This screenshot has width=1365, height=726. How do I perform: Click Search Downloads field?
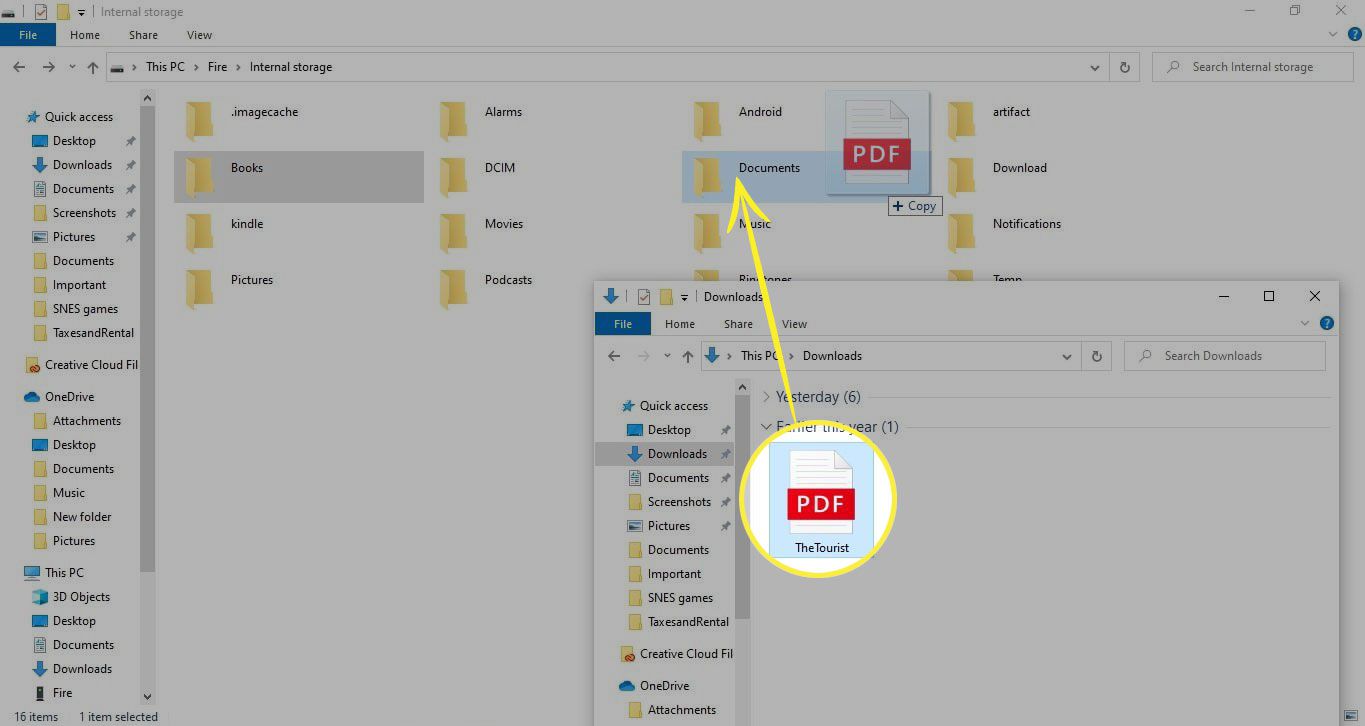tap(1225, 356)
